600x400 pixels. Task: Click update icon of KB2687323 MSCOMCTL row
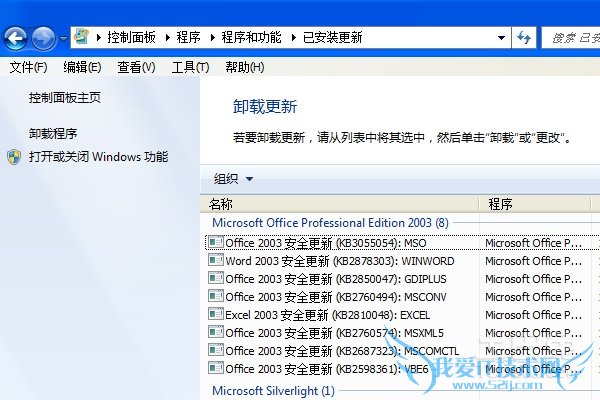coord(216,350)
